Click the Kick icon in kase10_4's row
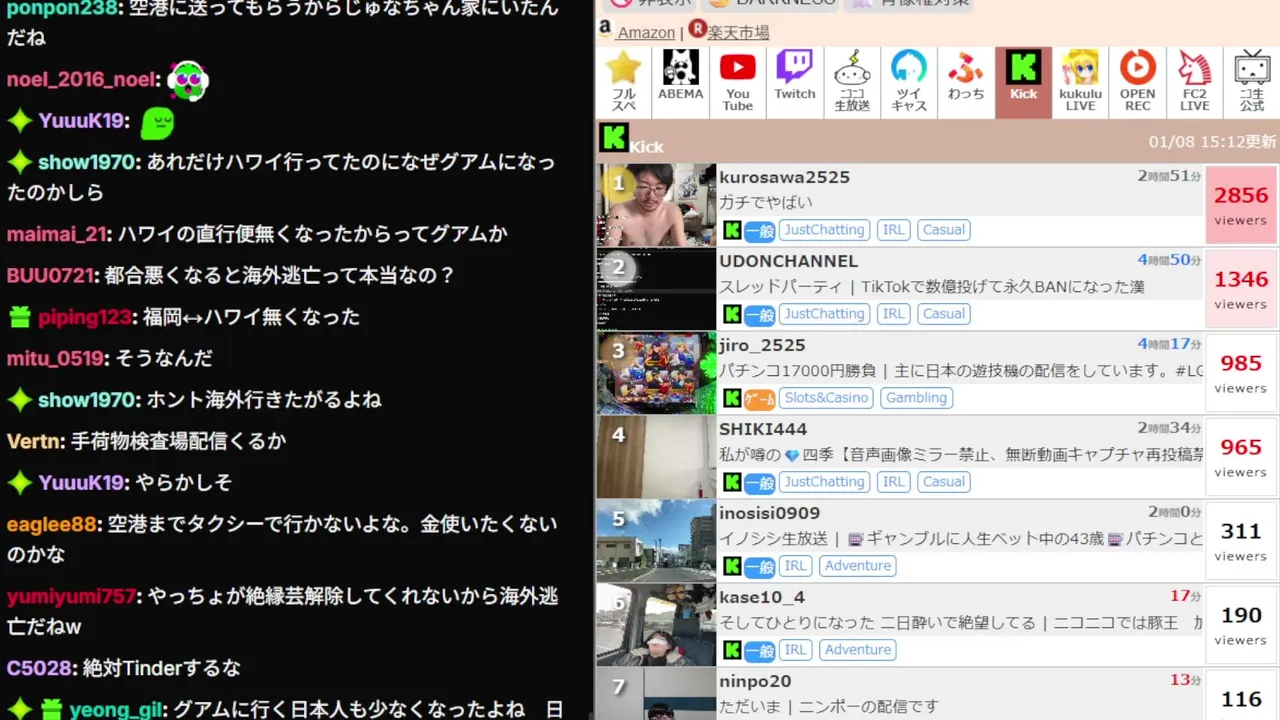1280x720 pixels. point(732,650)
